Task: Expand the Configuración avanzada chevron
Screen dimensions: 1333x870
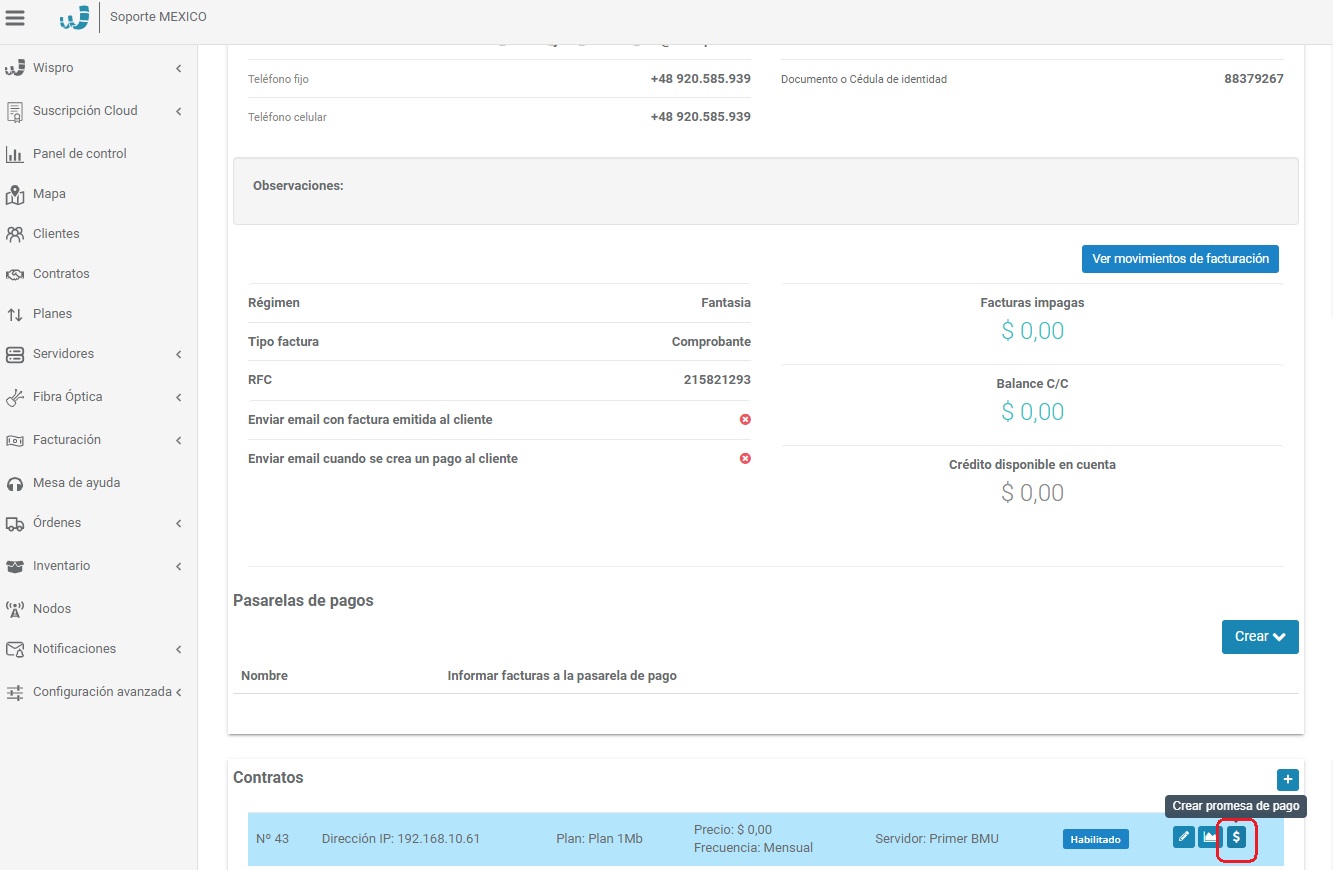Action: [x=179, y=692]
